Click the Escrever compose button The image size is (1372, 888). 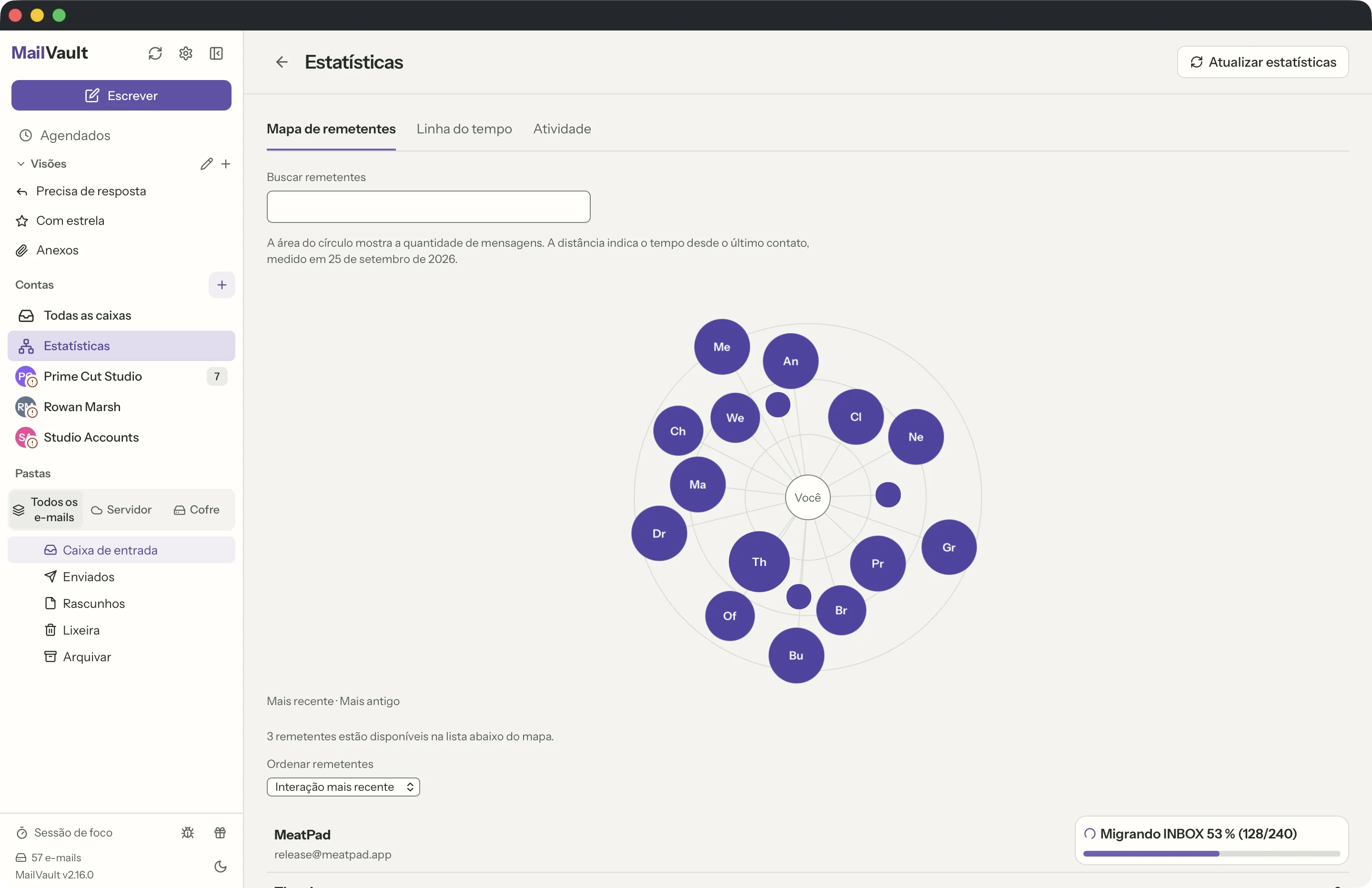121,95
